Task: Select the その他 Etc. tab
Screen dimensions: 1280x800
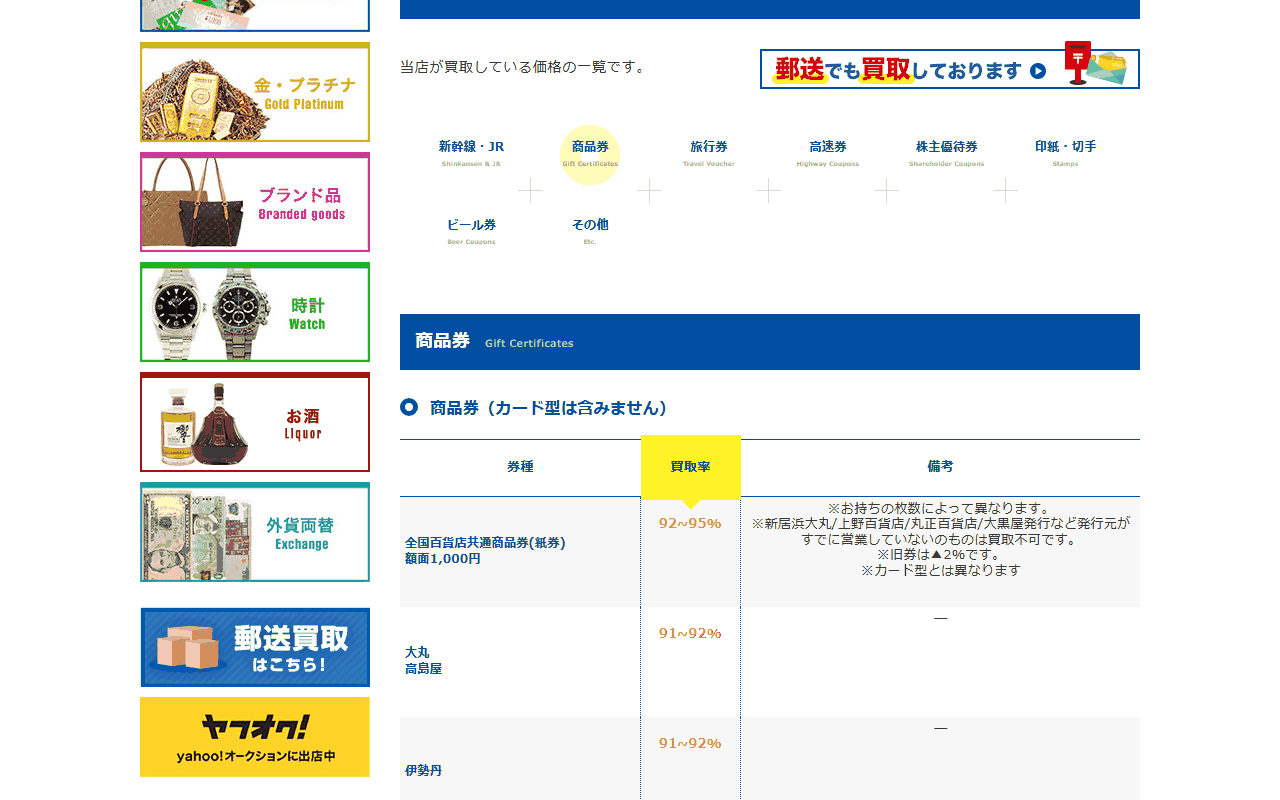Action: (x=590, y=232)
